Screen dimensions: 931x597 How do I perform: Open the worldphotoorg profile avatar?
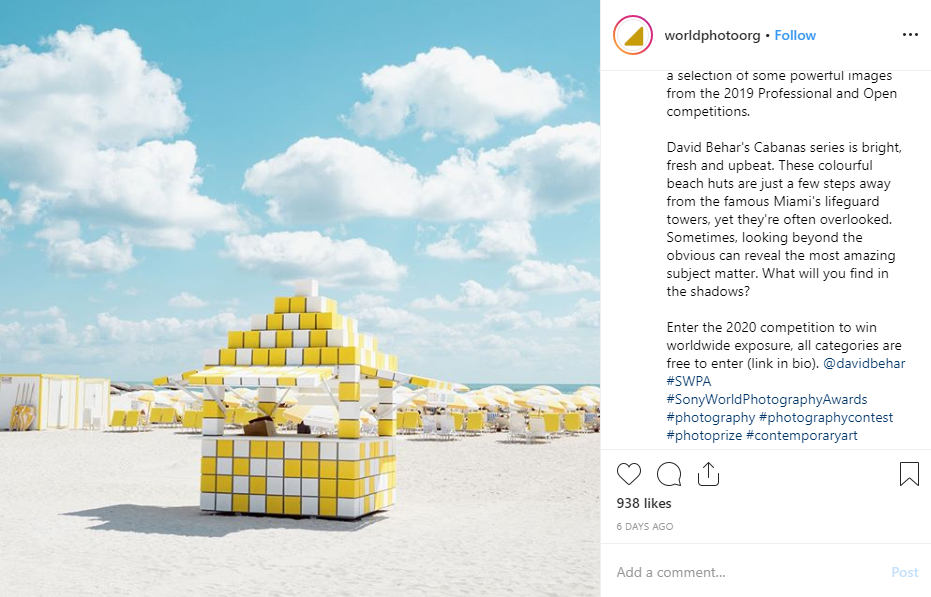[x=633, y=36]
